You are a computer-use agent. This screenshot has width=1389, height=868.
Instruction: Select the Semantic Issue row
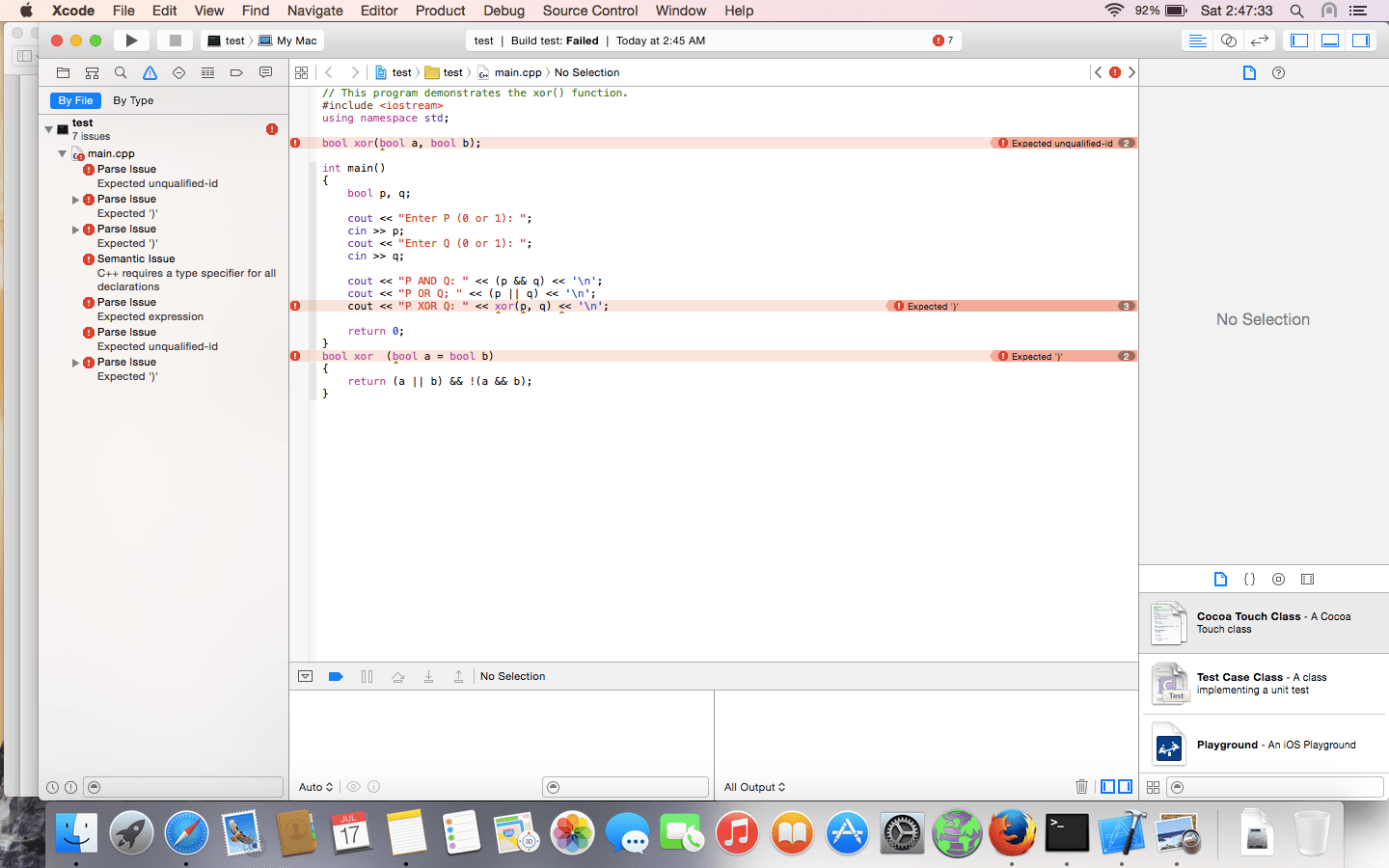[163, 273]
